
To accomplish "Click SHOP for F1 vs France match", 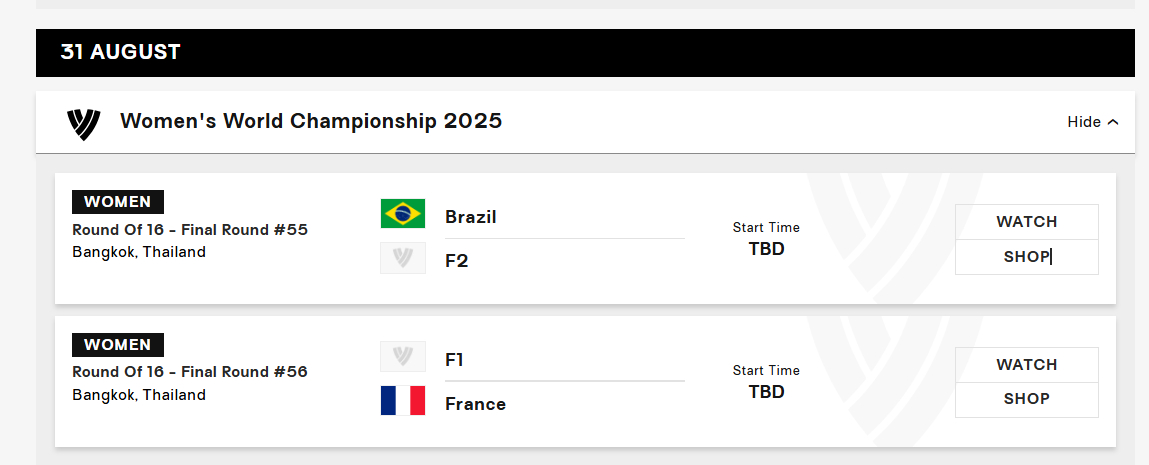I will [1027, 400].
